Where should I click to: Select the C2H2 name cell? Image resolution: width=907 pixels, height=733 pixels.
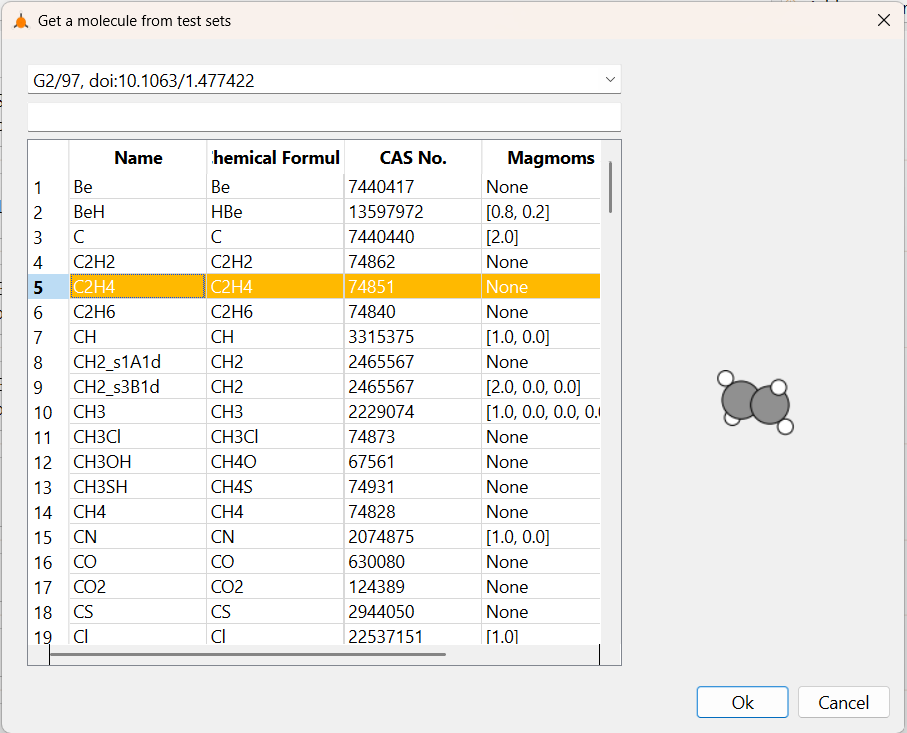pyautogui.click(x=138, y=261)
